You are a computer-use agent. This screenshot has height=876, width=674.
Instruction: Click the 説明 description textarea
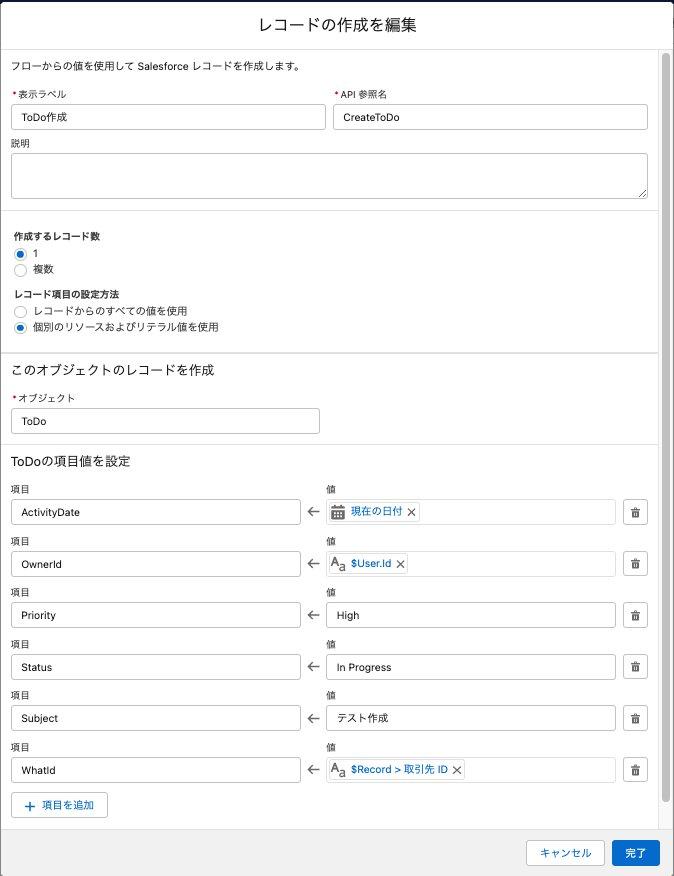[x=329, y=176]
